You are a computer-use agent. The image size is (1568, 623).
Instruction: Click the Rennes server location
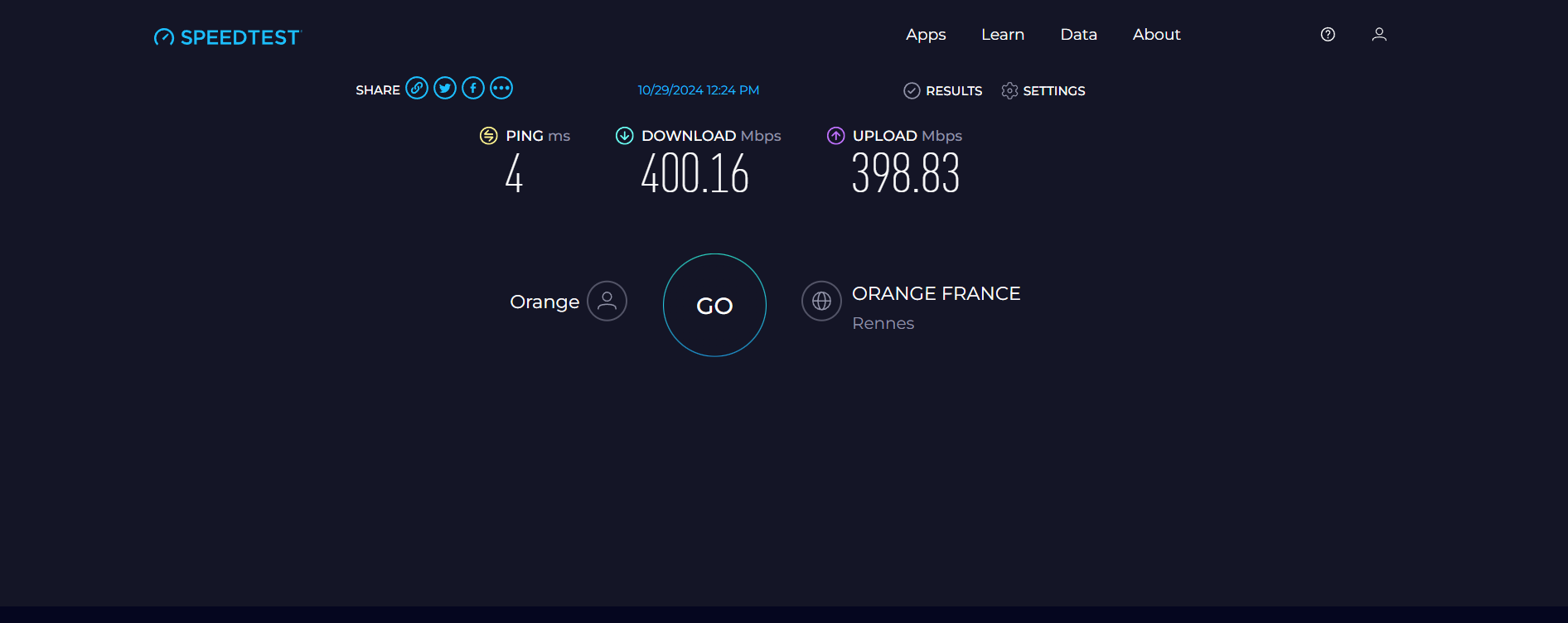coord(883,323)
